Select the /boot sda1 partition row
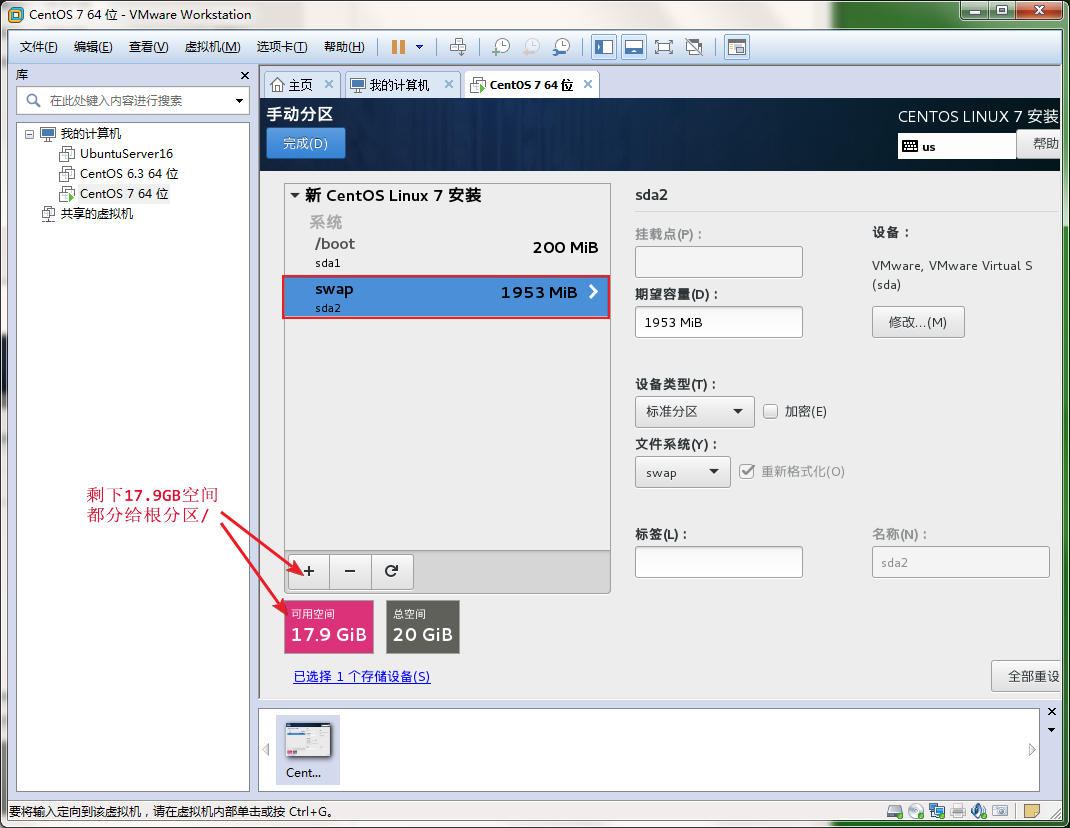Viewport: 1070px width, 828px height. pos(447,252)
